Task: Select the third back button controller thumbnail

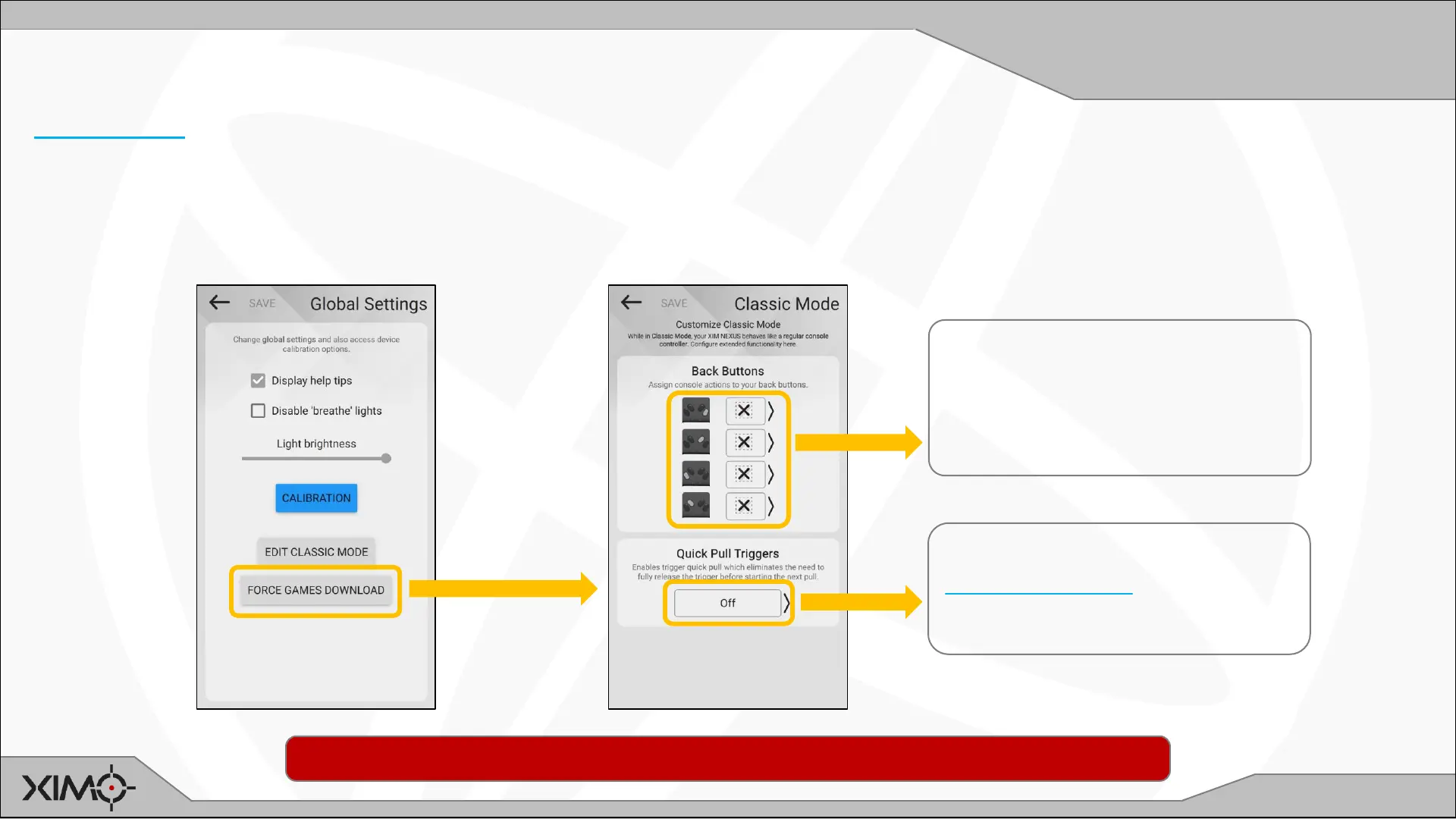Action: click(x=695, y=474)
